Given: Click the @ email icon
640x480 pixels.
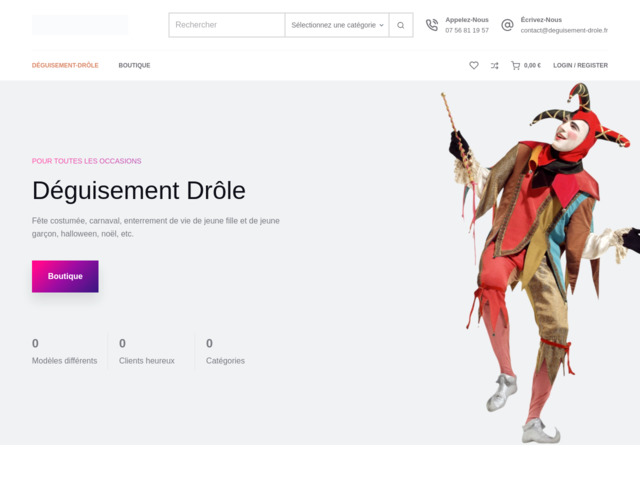Looking at the screenshot, I should point(507,25).
